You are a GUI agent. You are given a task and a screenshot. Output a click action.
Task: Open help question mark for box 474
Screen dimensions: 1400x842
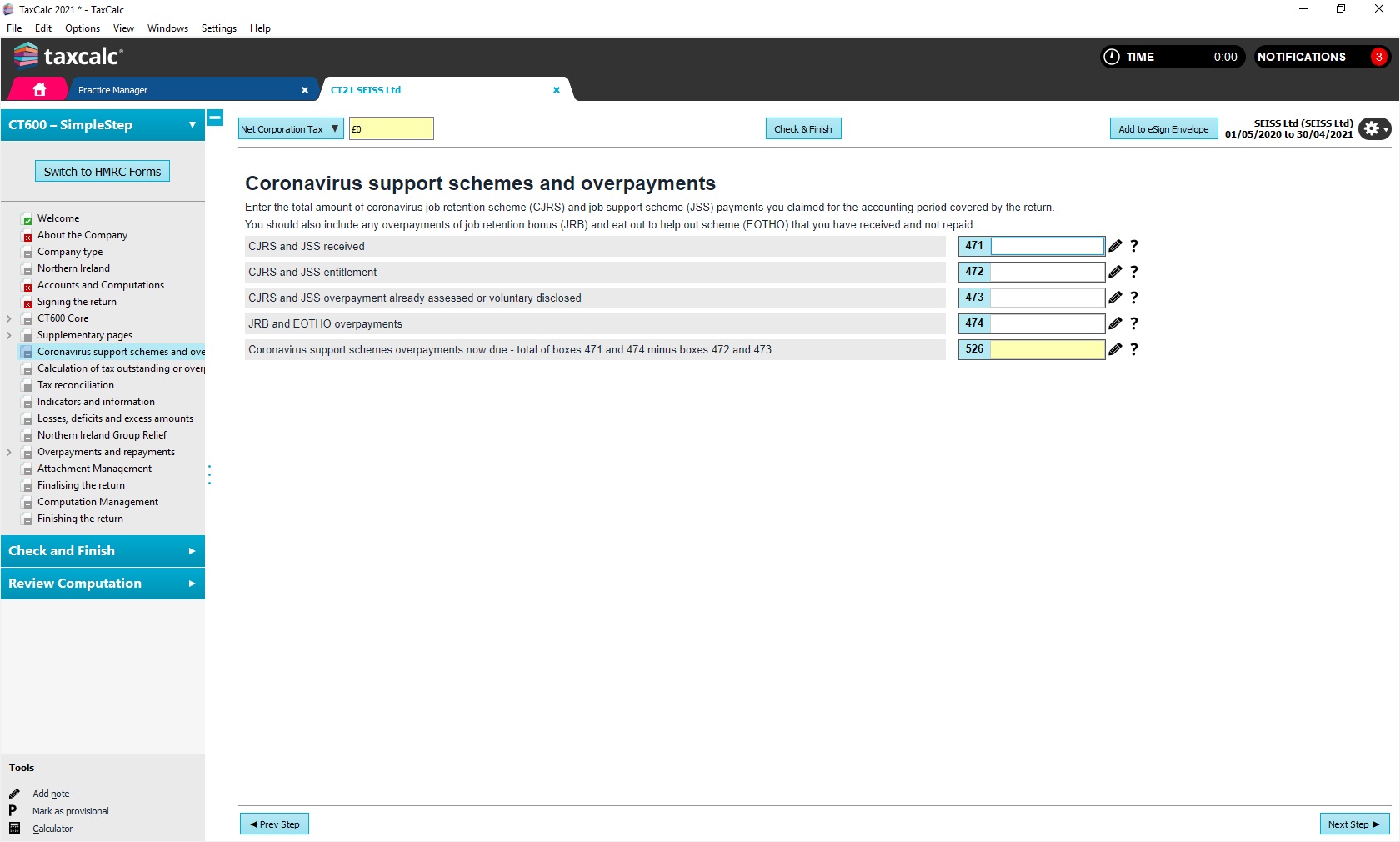(1133, 323)
